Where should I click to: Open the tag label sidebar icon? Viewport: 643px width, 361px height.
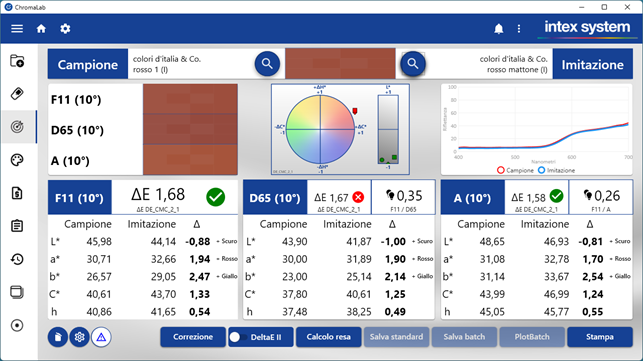click(17, 94)
